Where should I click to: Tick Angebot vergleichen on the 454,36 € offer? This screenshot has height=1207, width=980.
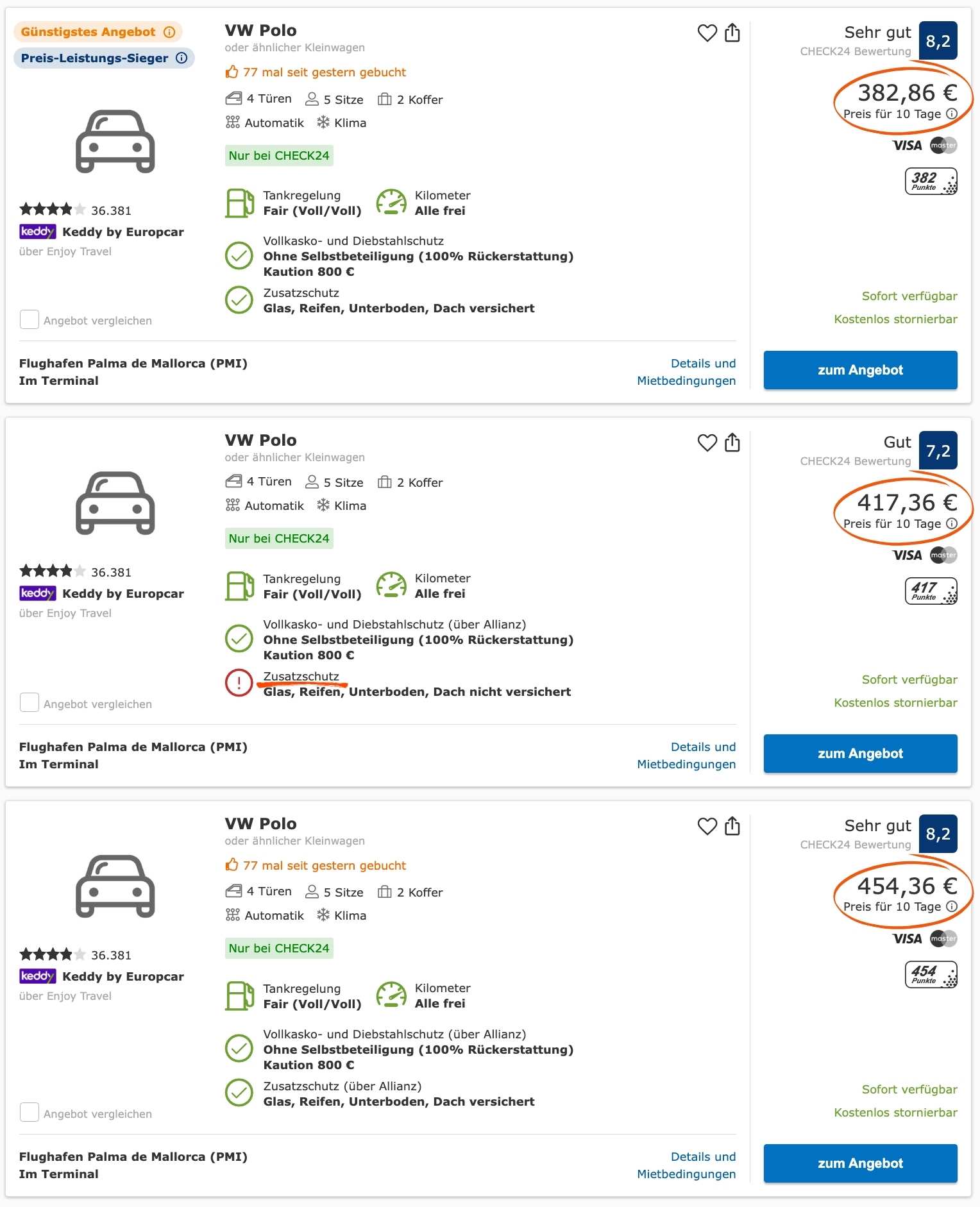coord(30,1113)
